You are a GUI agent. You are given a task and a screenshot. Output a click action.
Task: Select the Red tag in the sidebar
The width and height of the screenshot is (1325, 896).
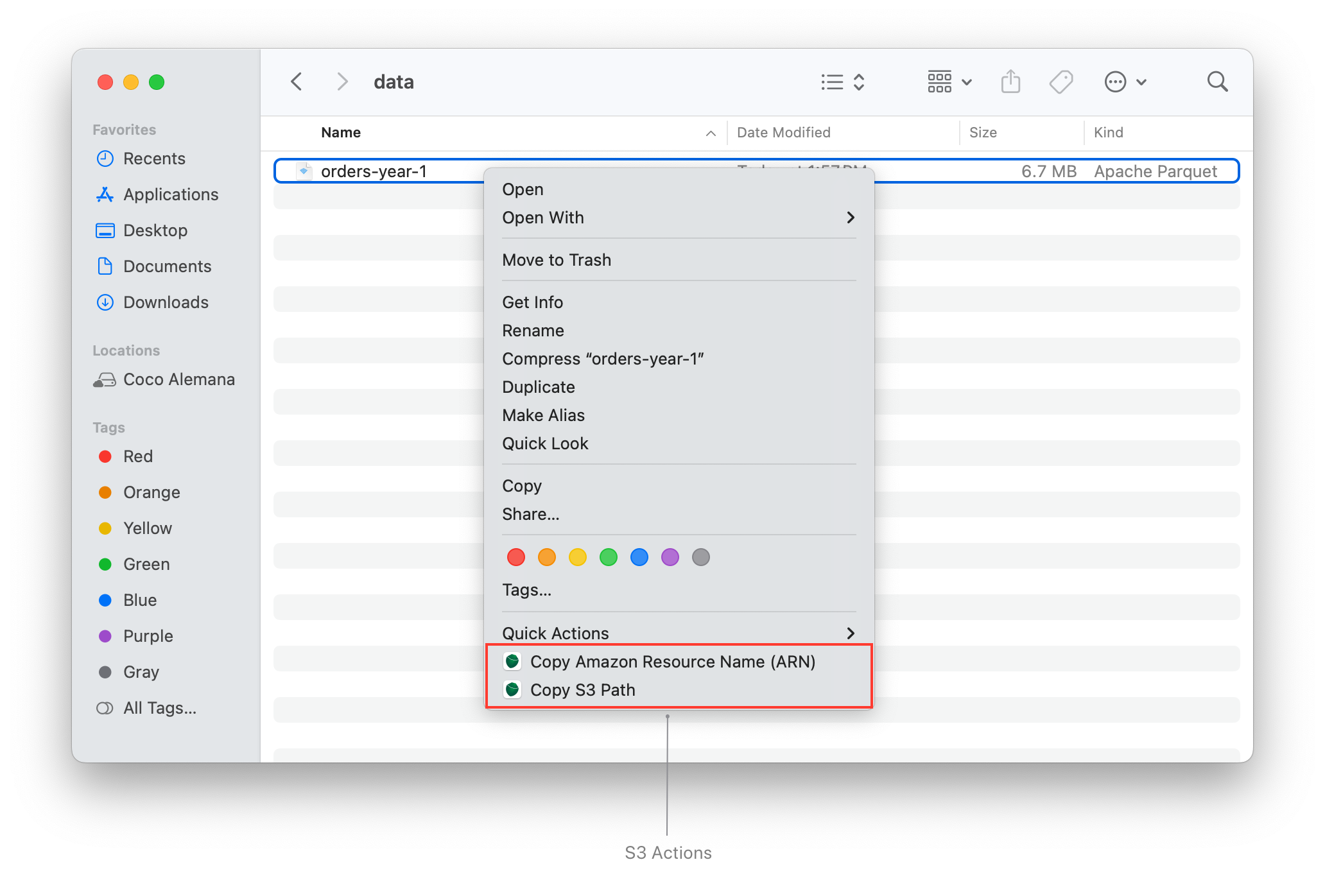(106, 456)
